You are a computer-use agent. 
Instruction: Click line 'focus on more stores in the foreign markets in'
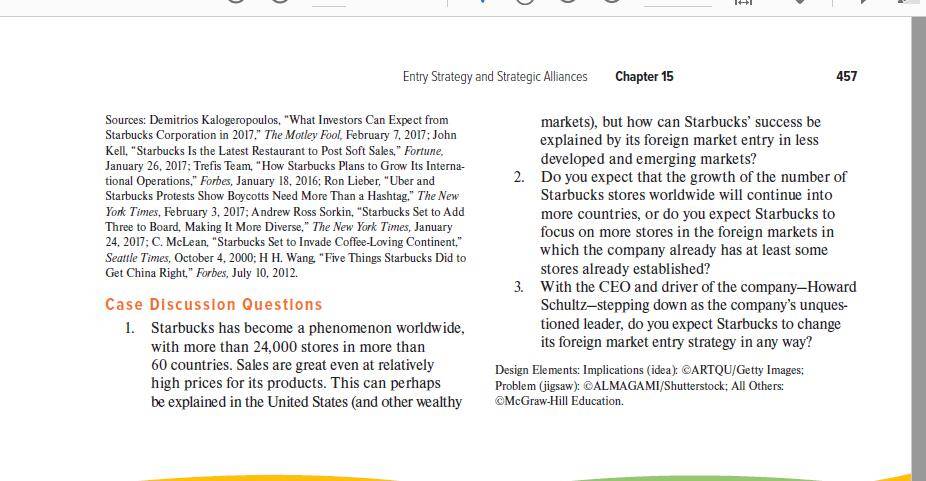click(687, 232)
